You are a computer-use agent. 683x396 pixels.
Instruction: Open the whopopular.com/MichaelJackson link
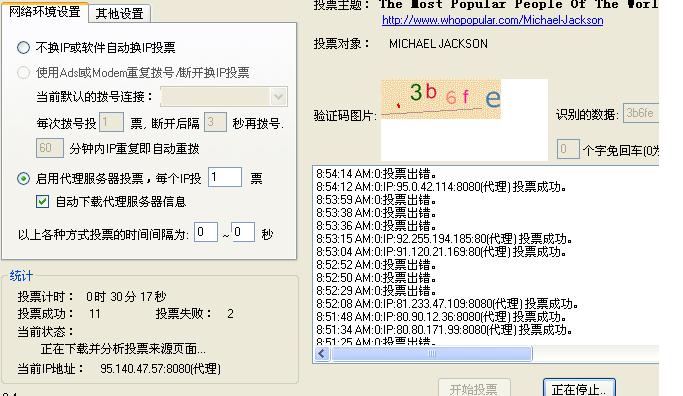point(493,20)
